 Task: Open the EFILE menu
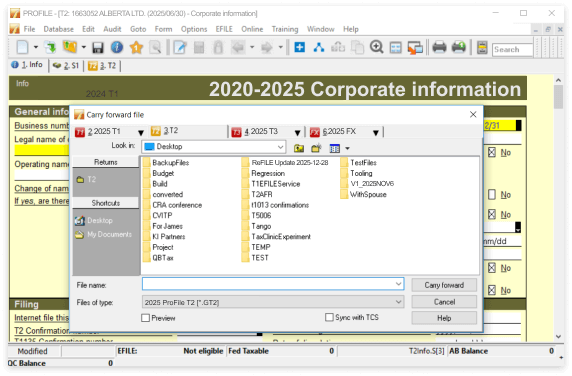click(x=224, y=29)
